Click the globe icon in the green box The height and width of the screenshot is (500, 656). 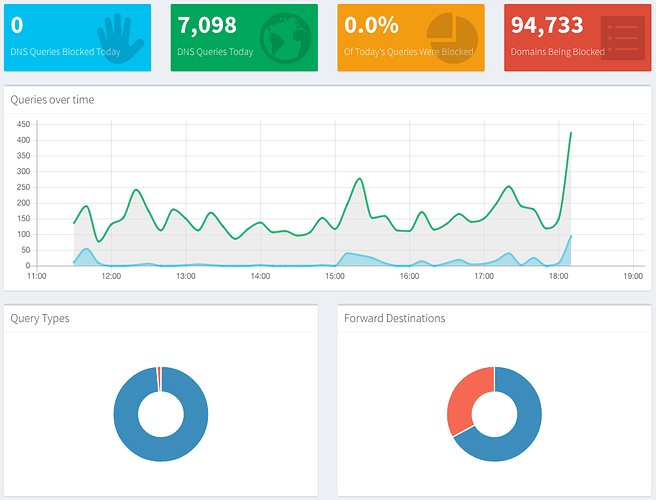285,36
